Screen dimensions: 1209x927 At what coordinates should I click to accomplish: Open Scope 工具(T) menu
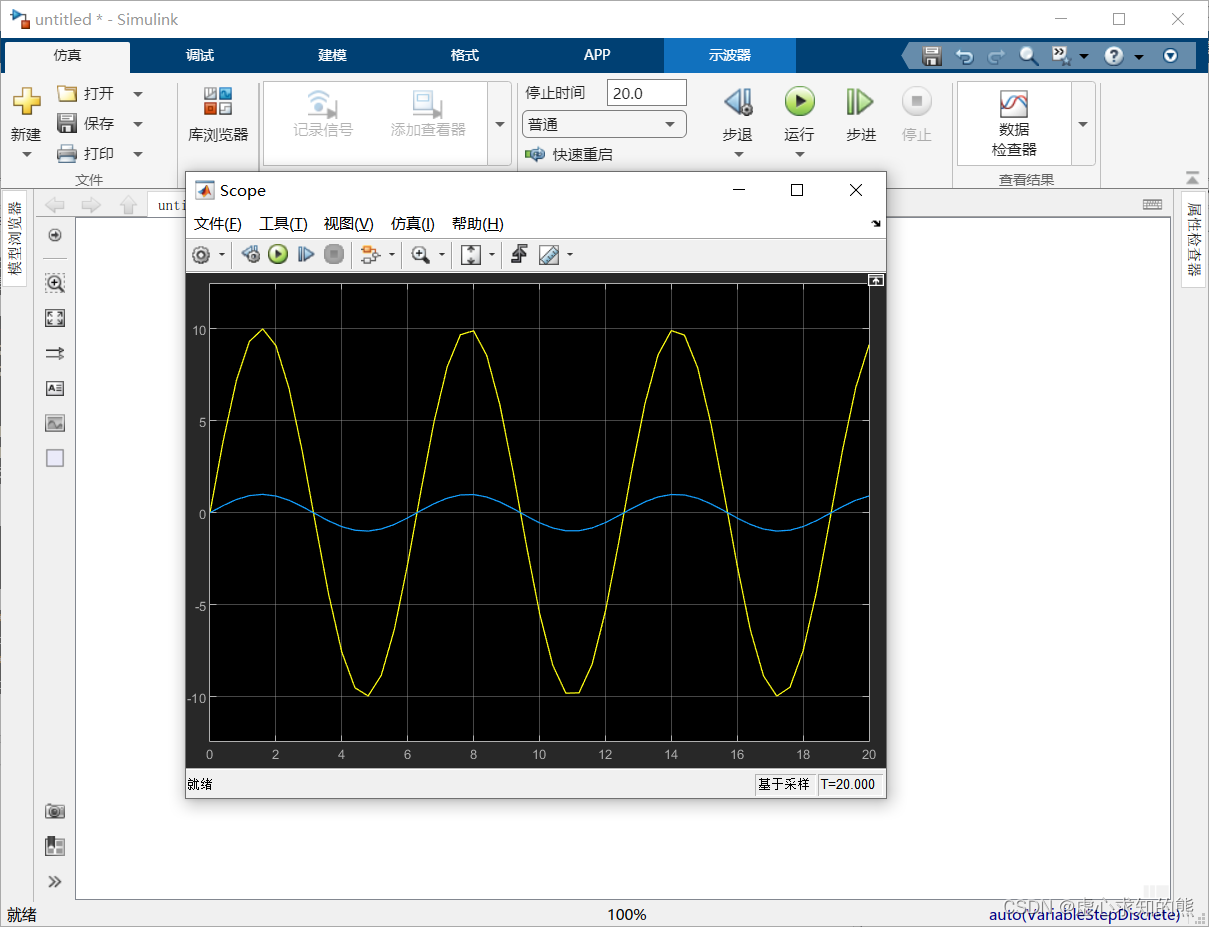pos(283,224)
